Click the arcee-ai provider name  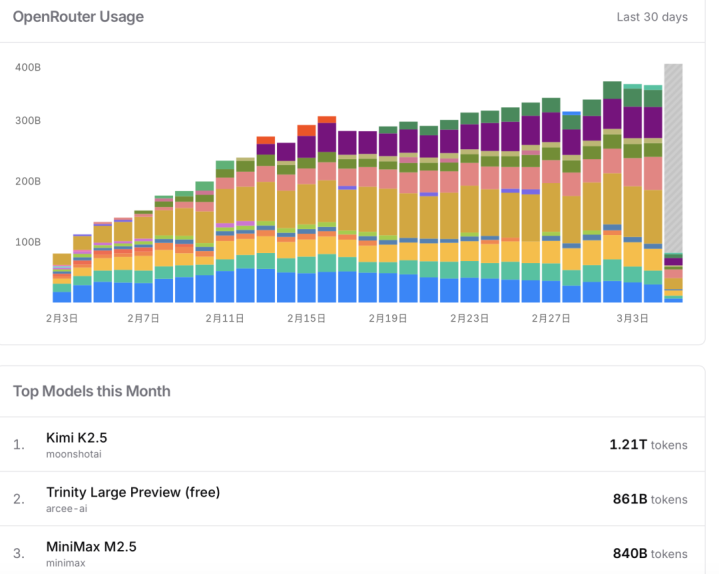66,509
